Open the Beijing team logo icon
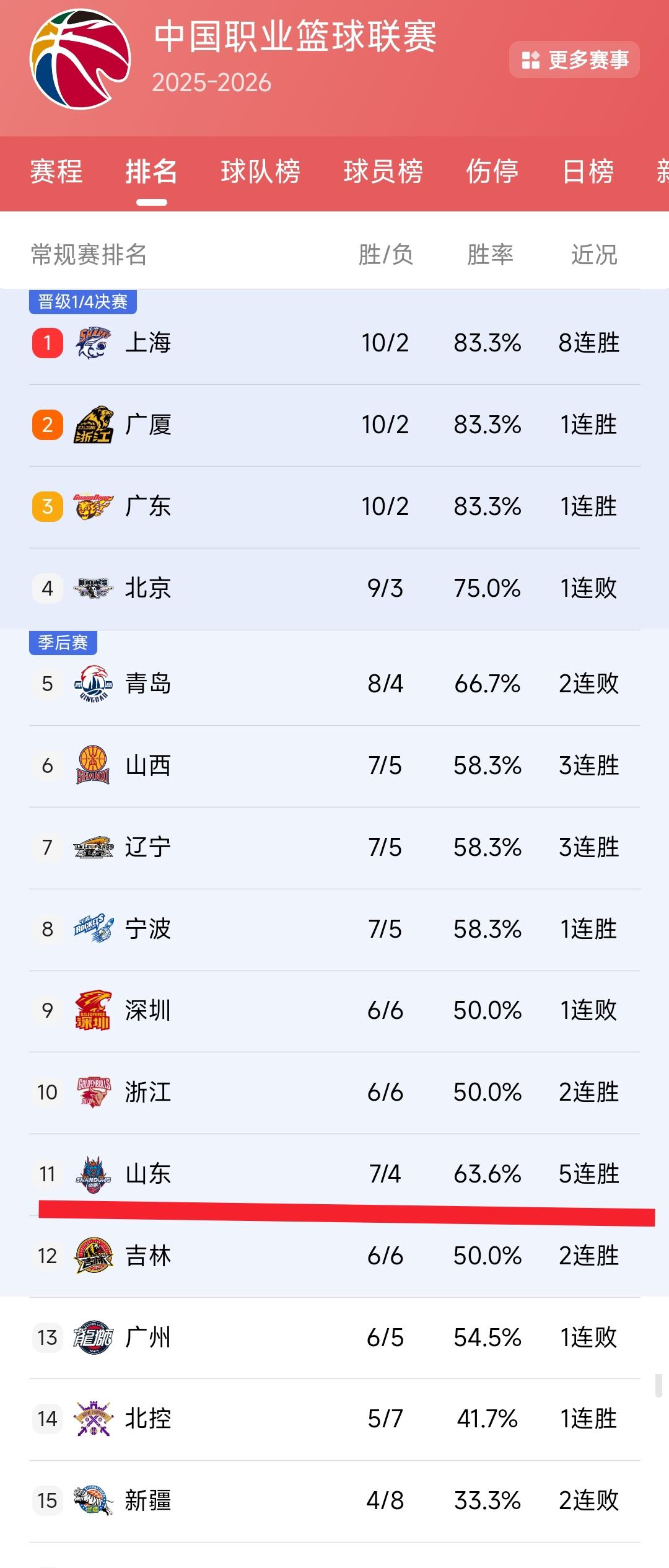 93,589
